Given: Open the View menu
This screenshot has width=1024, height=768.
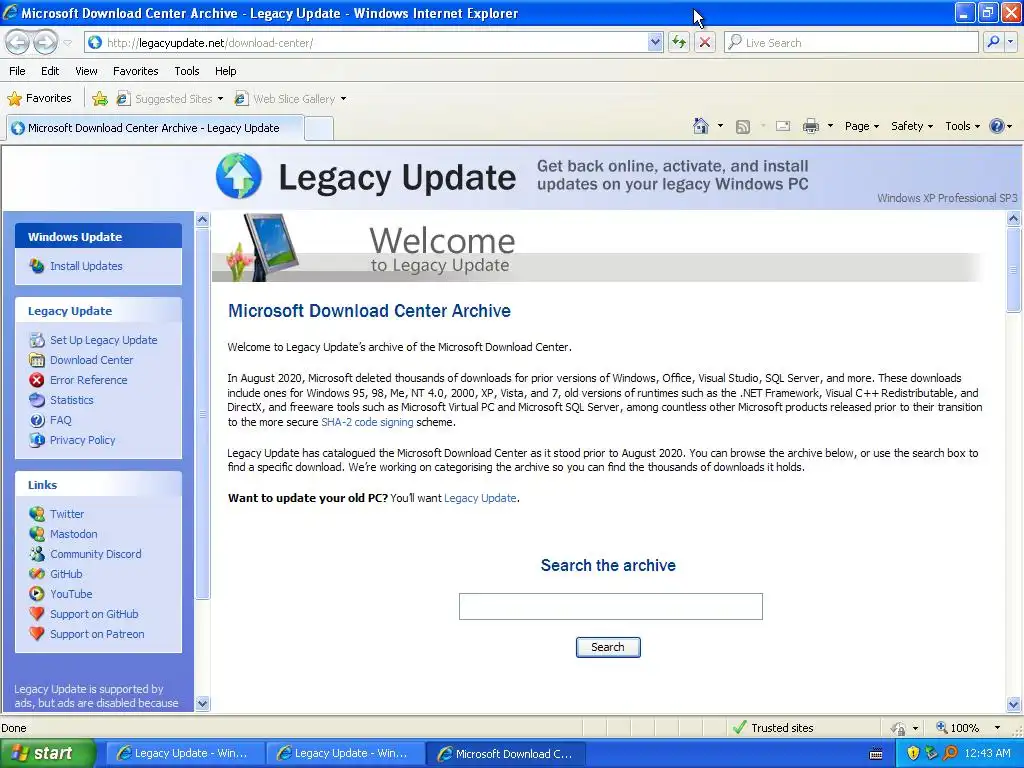Looking at the screenshot, I should [86, 71].
